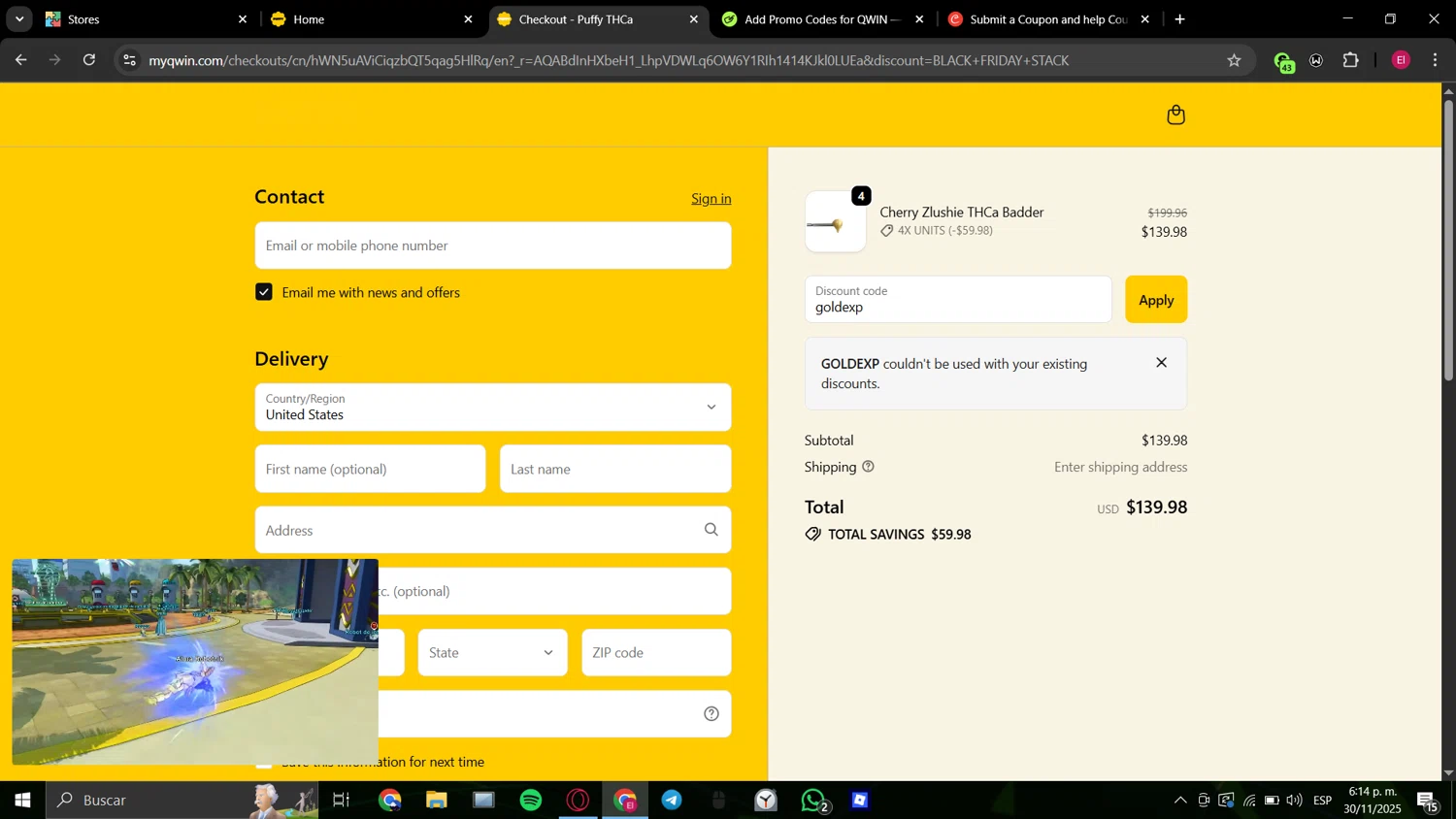
Task: Open the browser extensions puzzle icon
Action: pyautogui.click(x=1350, y=60)
